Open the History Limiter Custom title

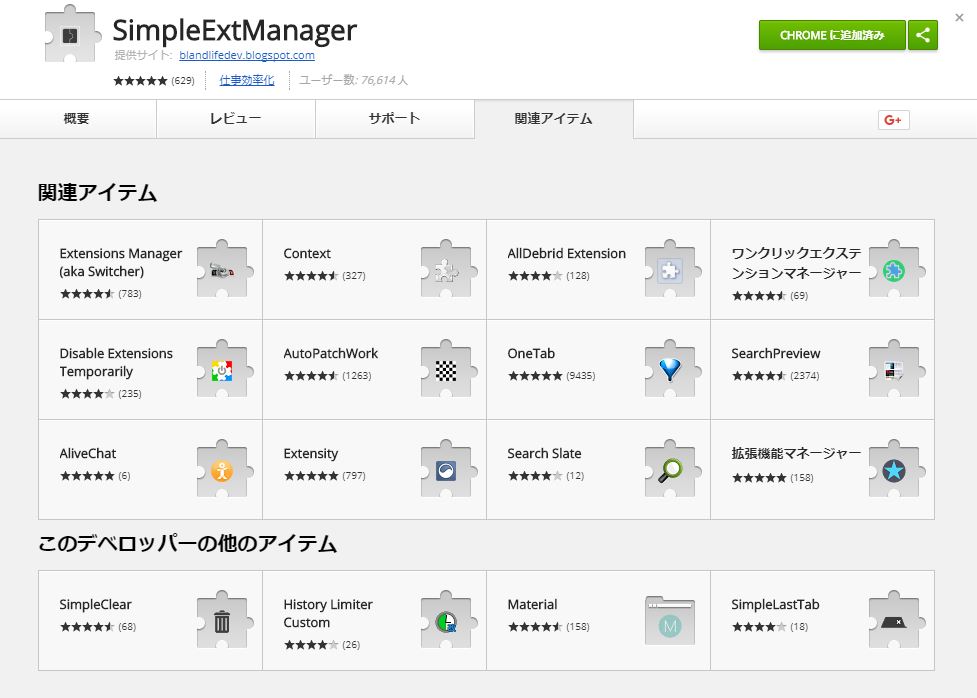coord(328,613)
